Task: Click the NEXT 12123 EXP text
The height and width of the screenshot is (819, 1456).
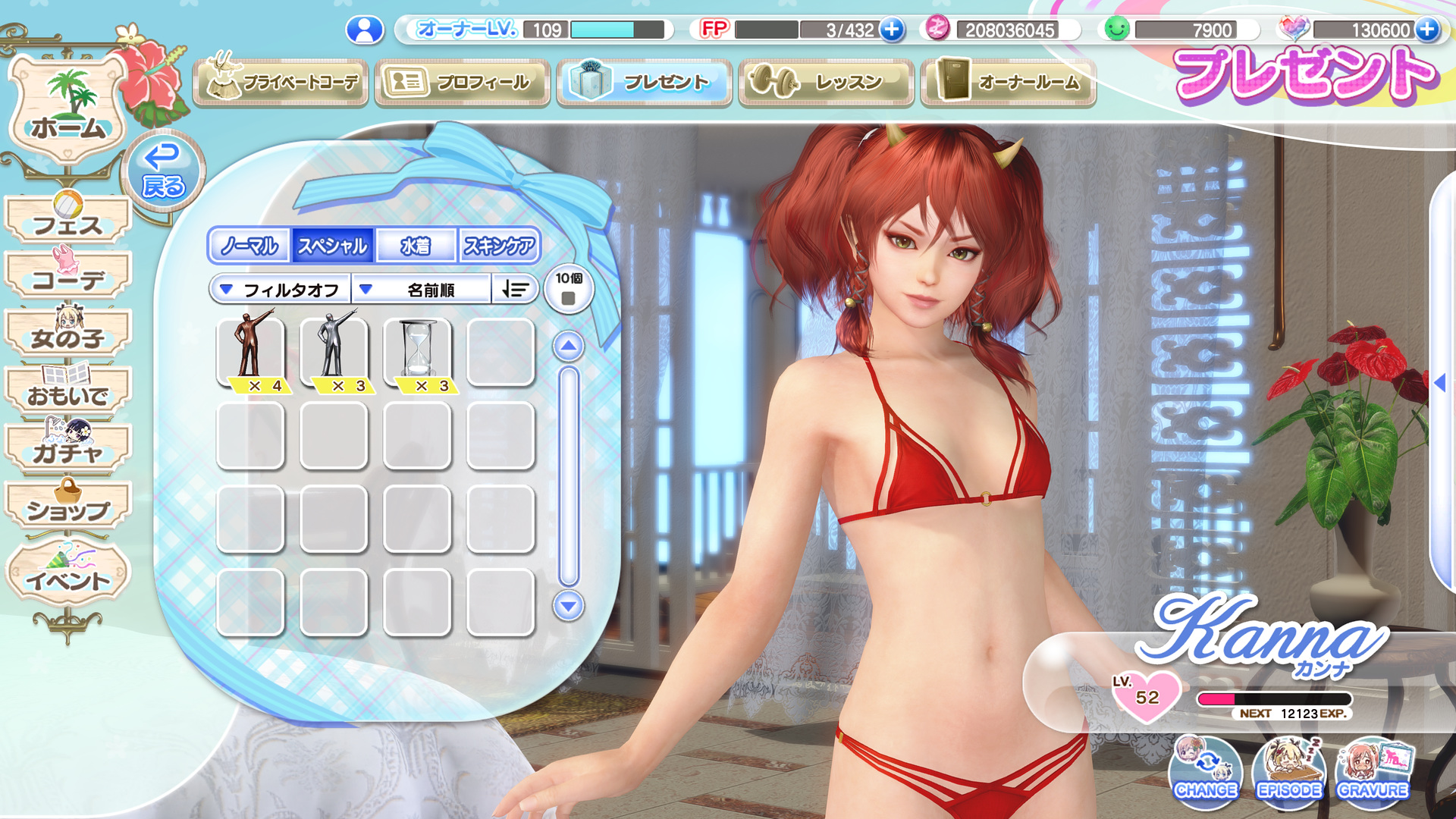Action: click(1292, 714)
